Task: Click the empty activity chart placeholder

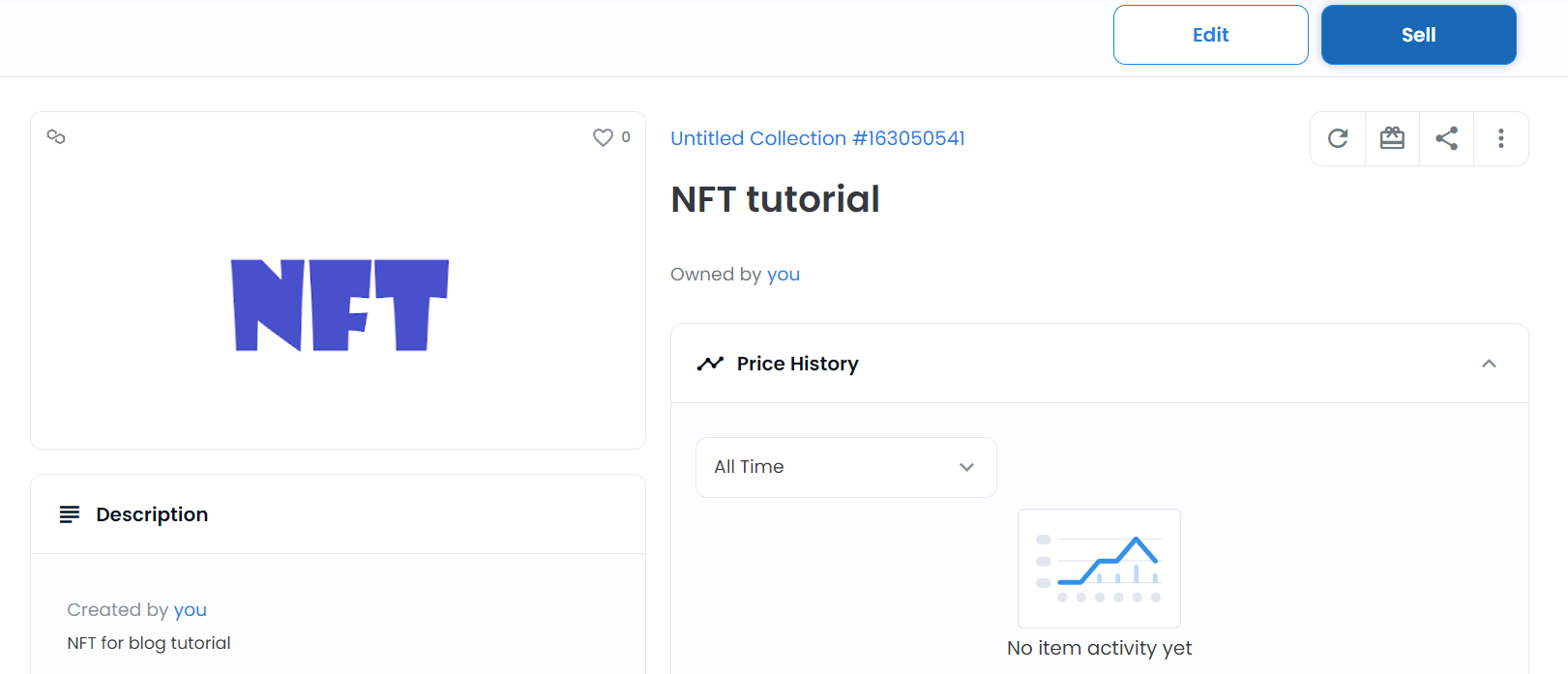Action: pos(1099,569)
